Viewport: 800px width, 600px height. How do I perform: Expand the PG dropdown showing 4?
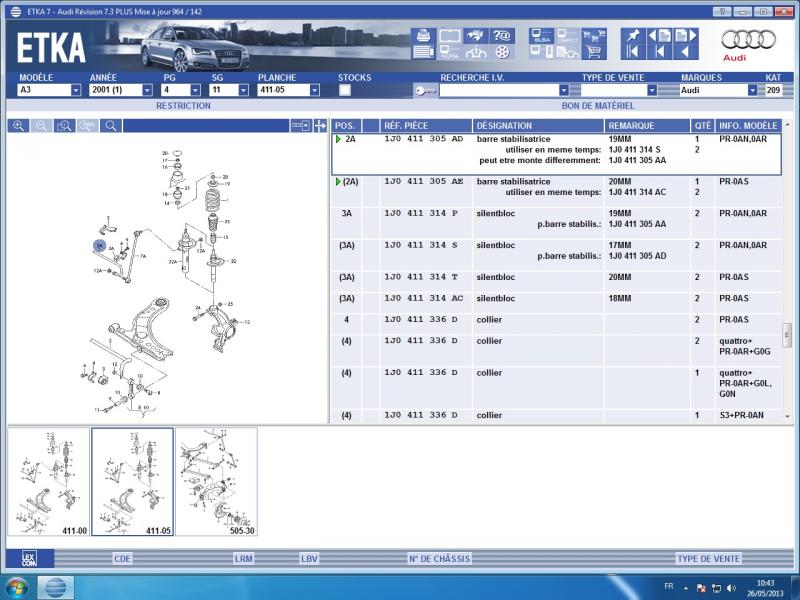coord(195,90)
